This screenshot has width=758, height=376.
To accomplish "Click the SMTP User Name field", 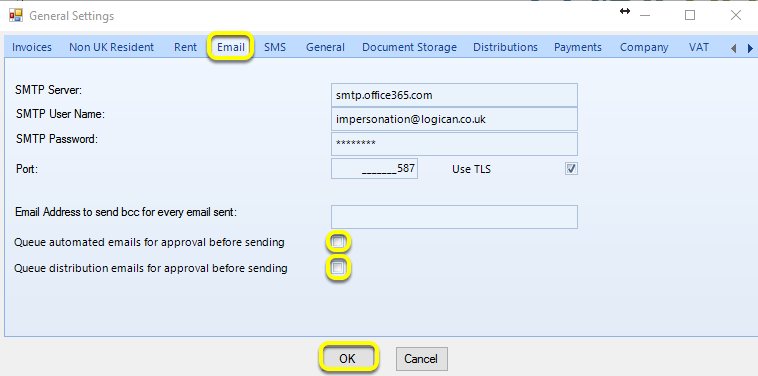I will click(x=454, y=119).
